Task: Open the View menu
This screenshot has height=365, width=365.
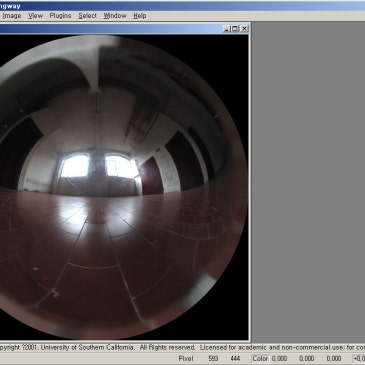Action: [35, 16]
